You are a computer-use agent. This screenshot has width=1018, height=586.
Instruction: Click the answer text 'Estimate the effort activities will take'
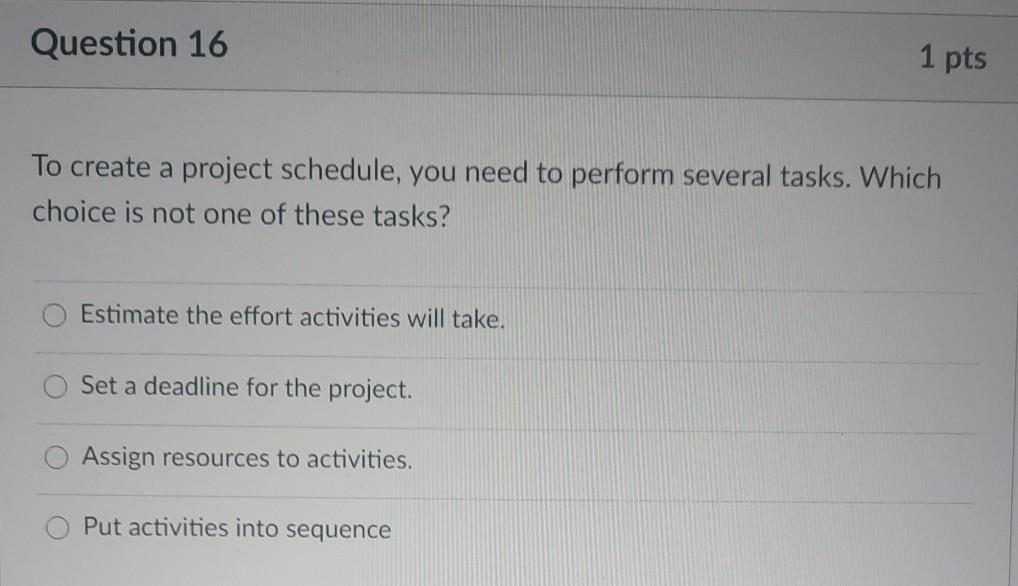point(294,316)
